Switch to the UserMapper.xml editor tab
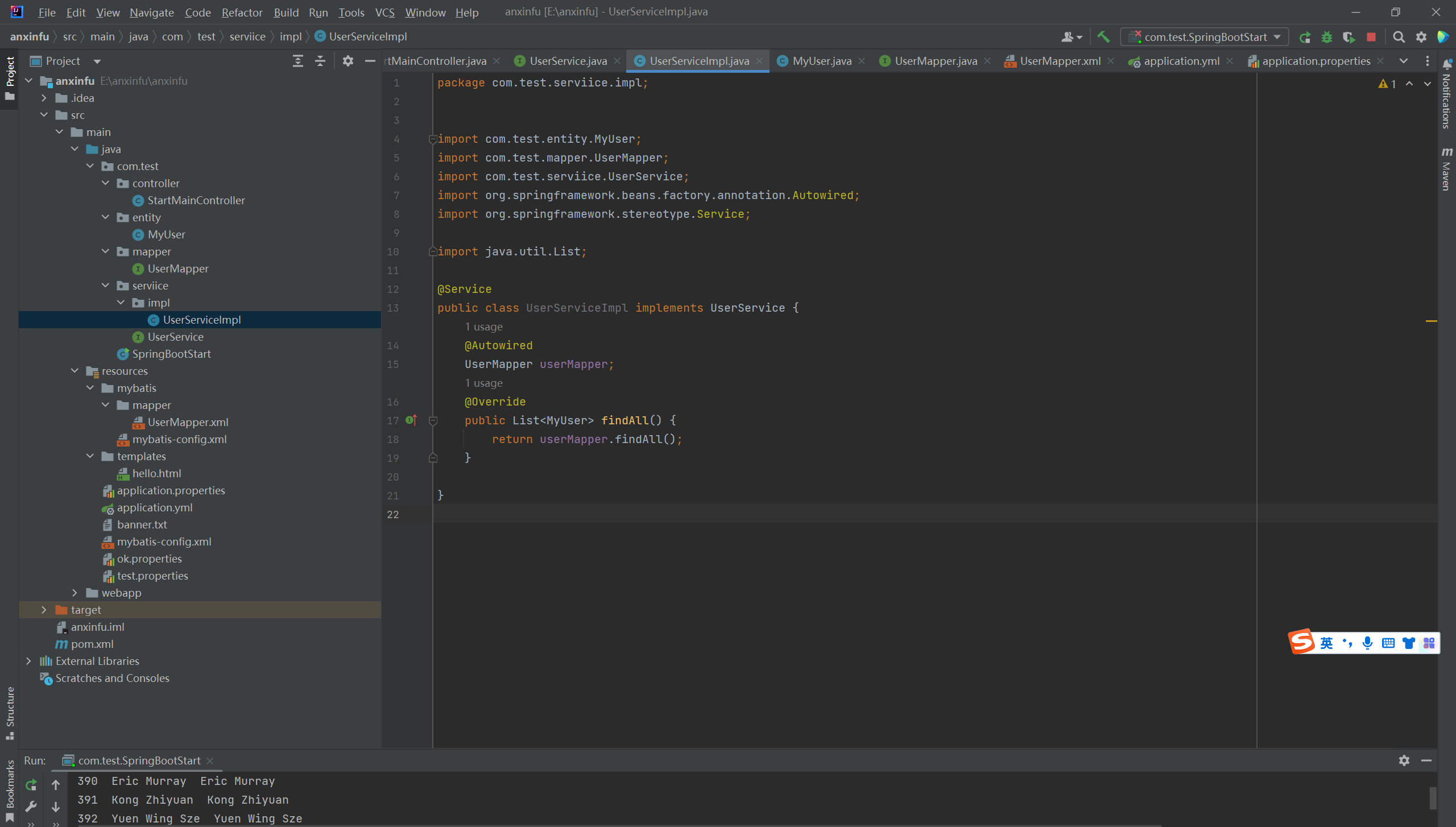The height and width of the screenshot is (827, 1456). (1060, 61)
